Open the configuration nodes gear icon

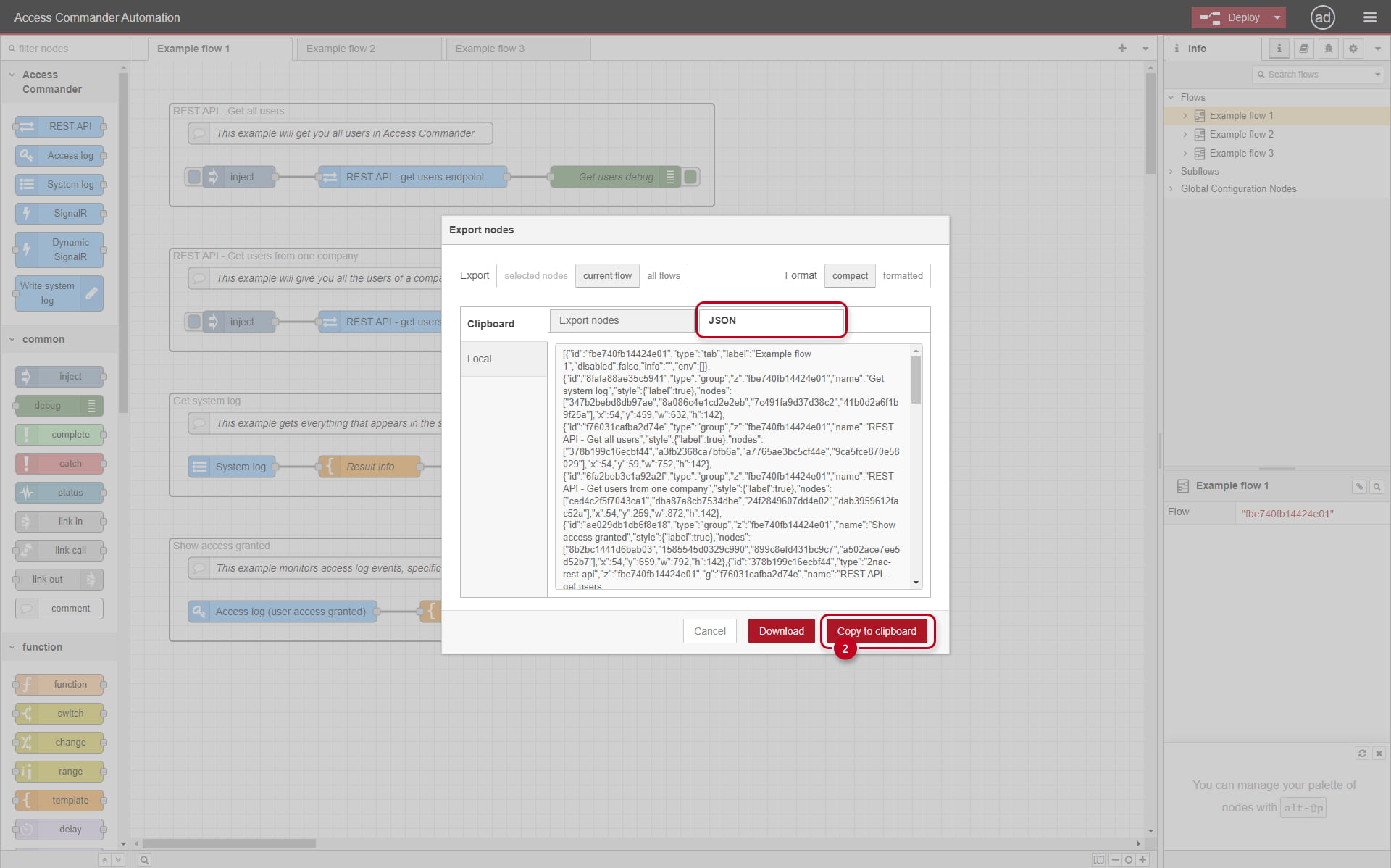(1353, 49)
